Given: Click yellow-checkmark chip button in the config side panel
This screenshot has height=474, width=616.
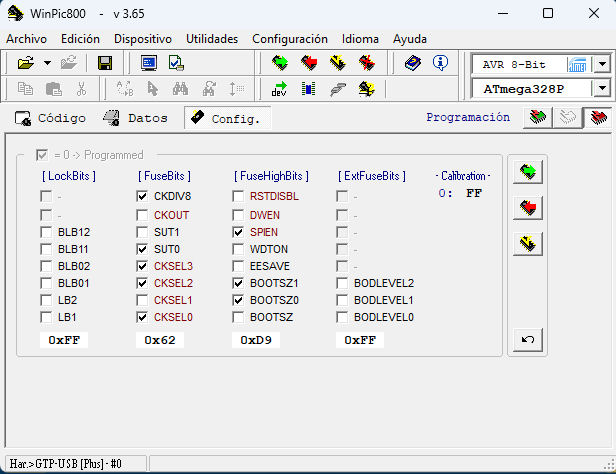Looking at the screenshot, I should [x=528, y=244].
